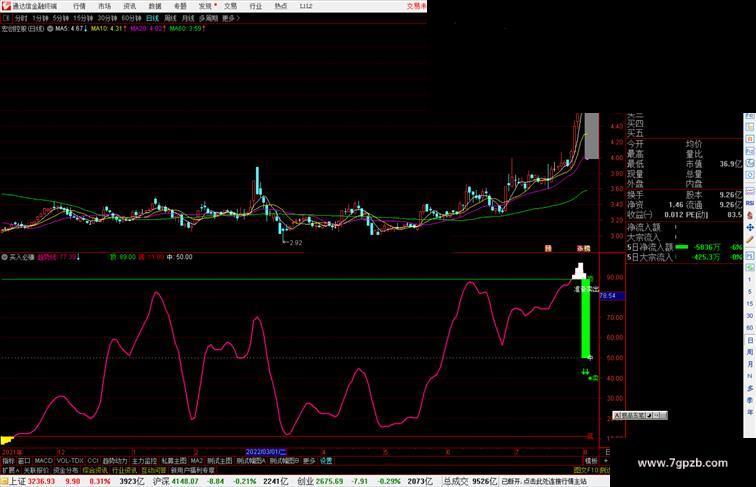Click the round settings icon before MA5

point(50,29)
